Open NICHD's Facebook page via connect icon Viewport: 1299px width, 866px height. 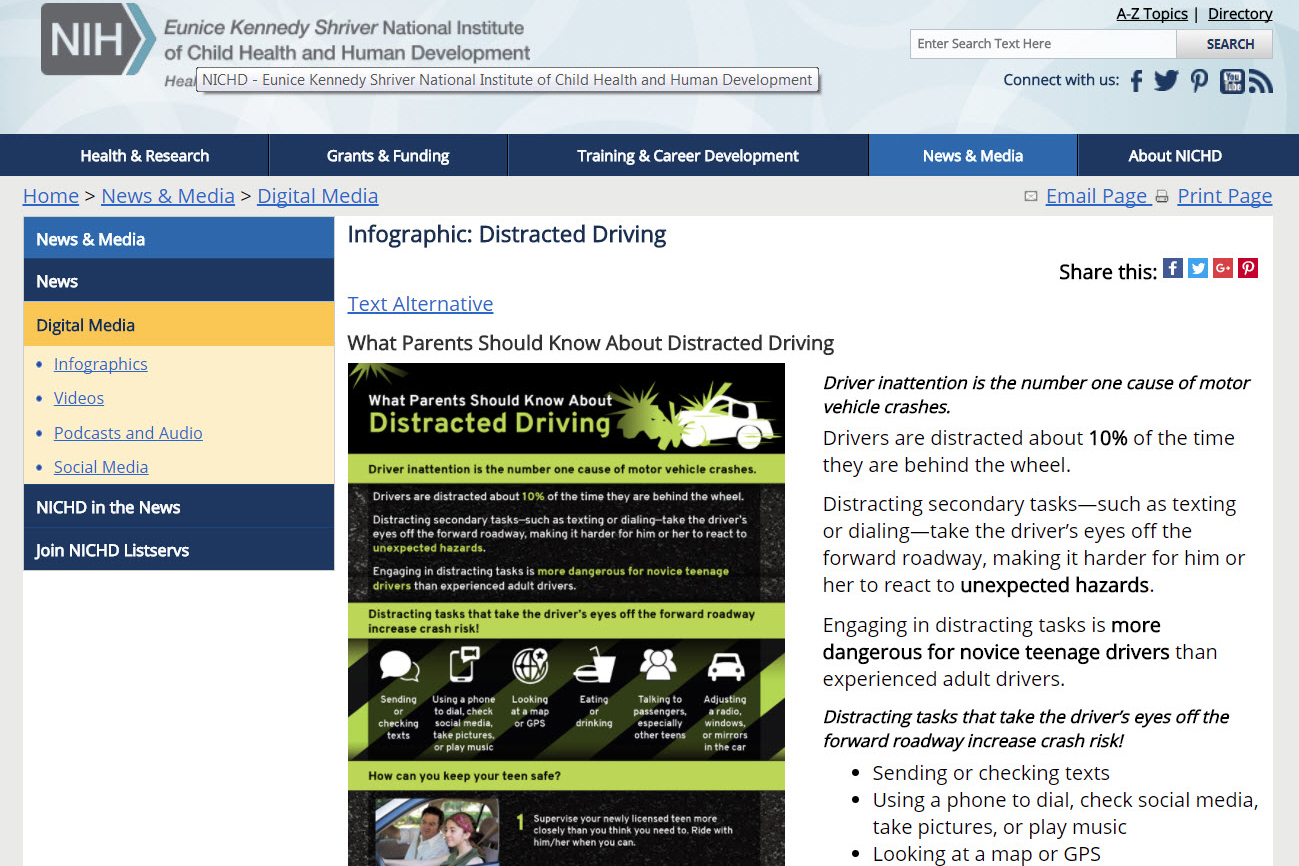click(1136, 80)
